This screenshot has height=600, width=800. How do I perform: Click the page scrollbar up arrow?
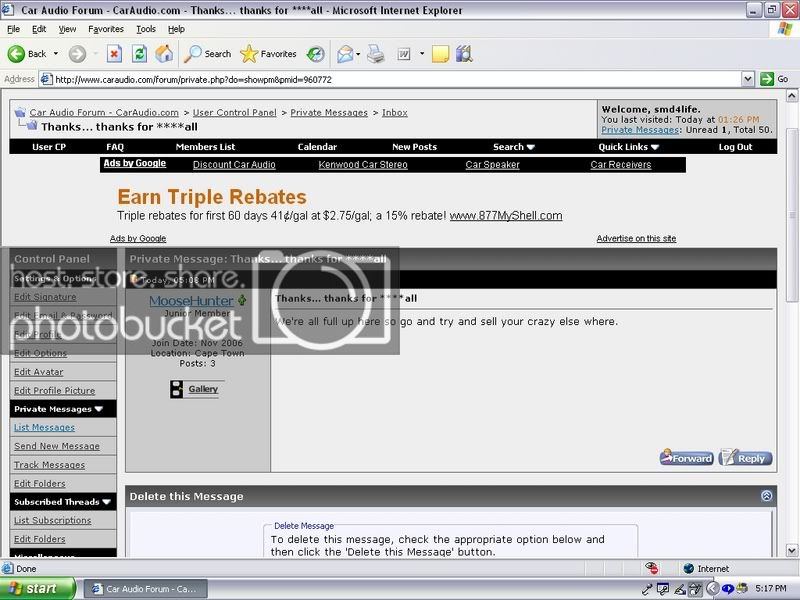coord(791,95)
